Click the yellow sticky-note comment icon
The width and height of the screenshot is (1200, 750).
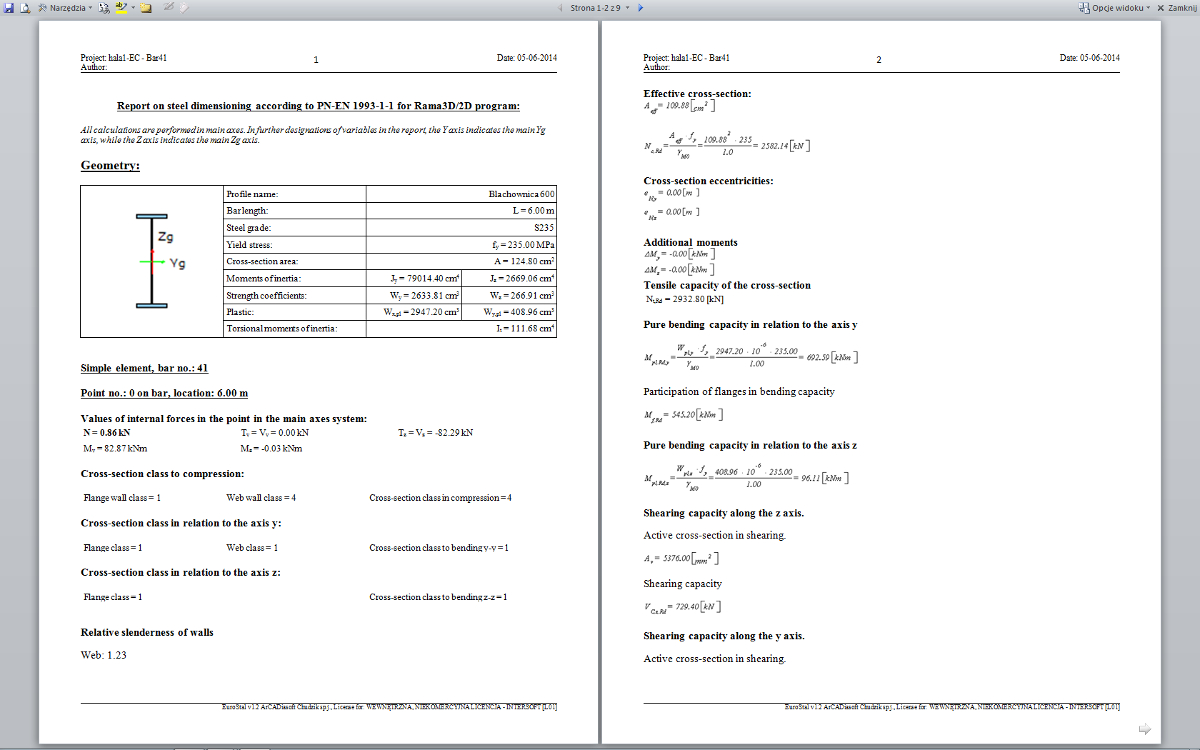146,8
